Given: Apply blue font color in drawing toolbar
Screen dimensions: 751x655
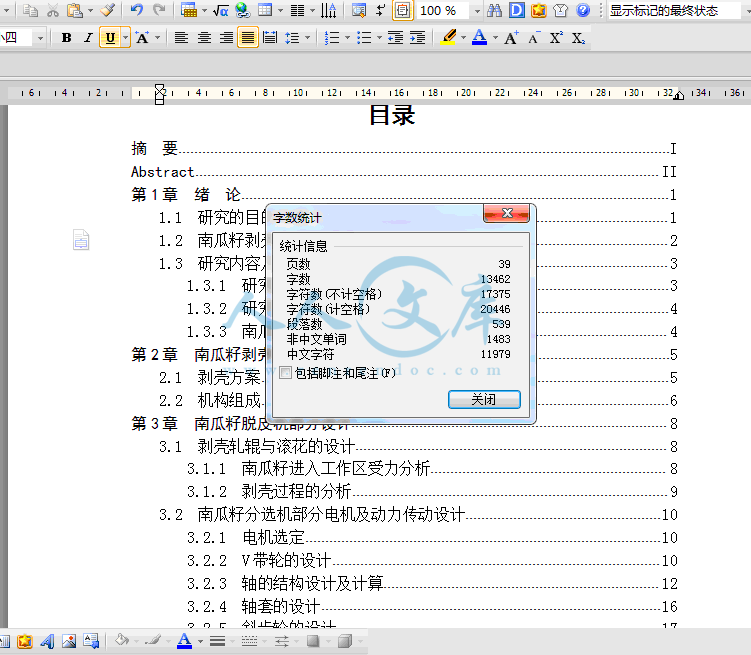Looking at the screenshot, I should [x=184, y=641].
